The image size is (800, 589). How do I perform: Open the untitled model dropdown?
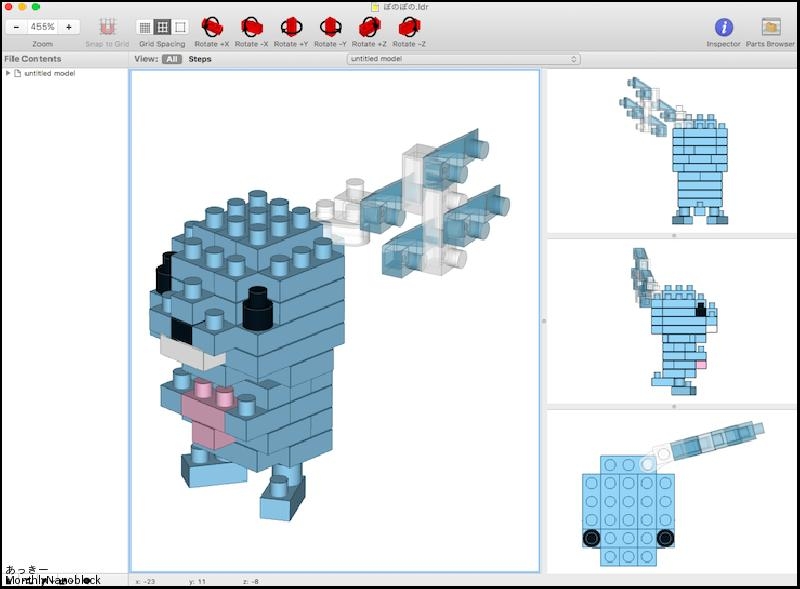(463, 59)
